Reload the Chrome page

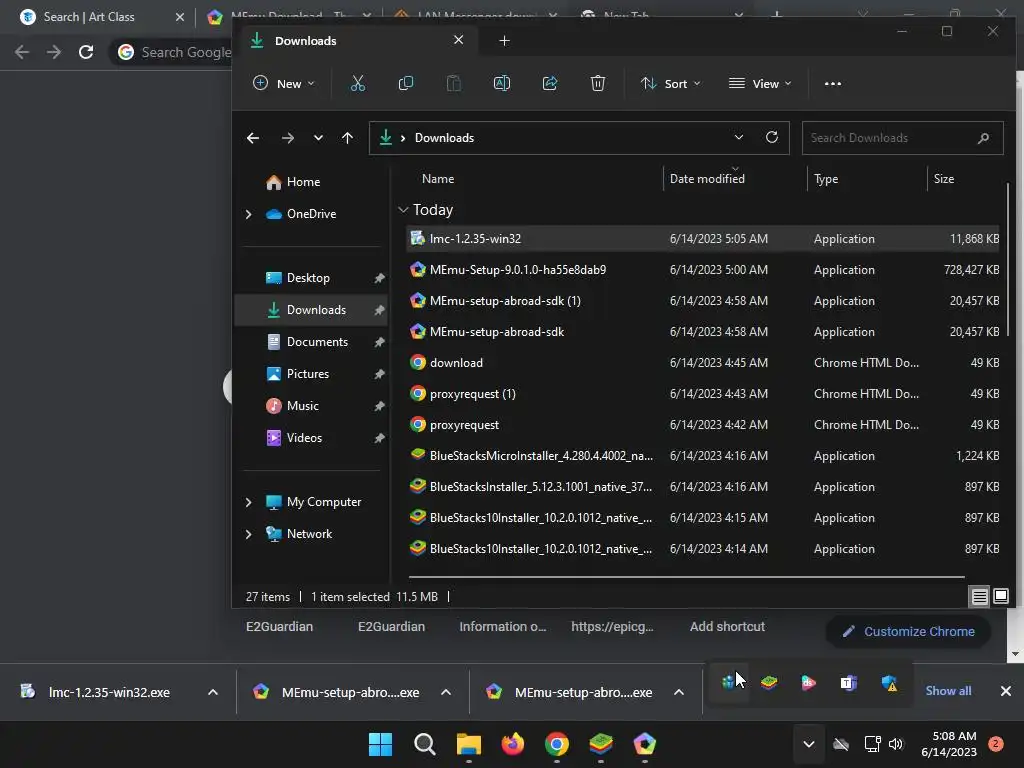click(86, 52)
